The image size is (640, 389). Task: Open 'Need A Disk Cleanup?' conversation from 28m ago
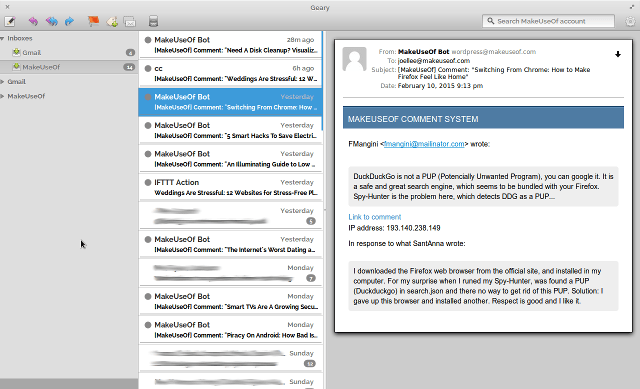[x=231, y=45]
